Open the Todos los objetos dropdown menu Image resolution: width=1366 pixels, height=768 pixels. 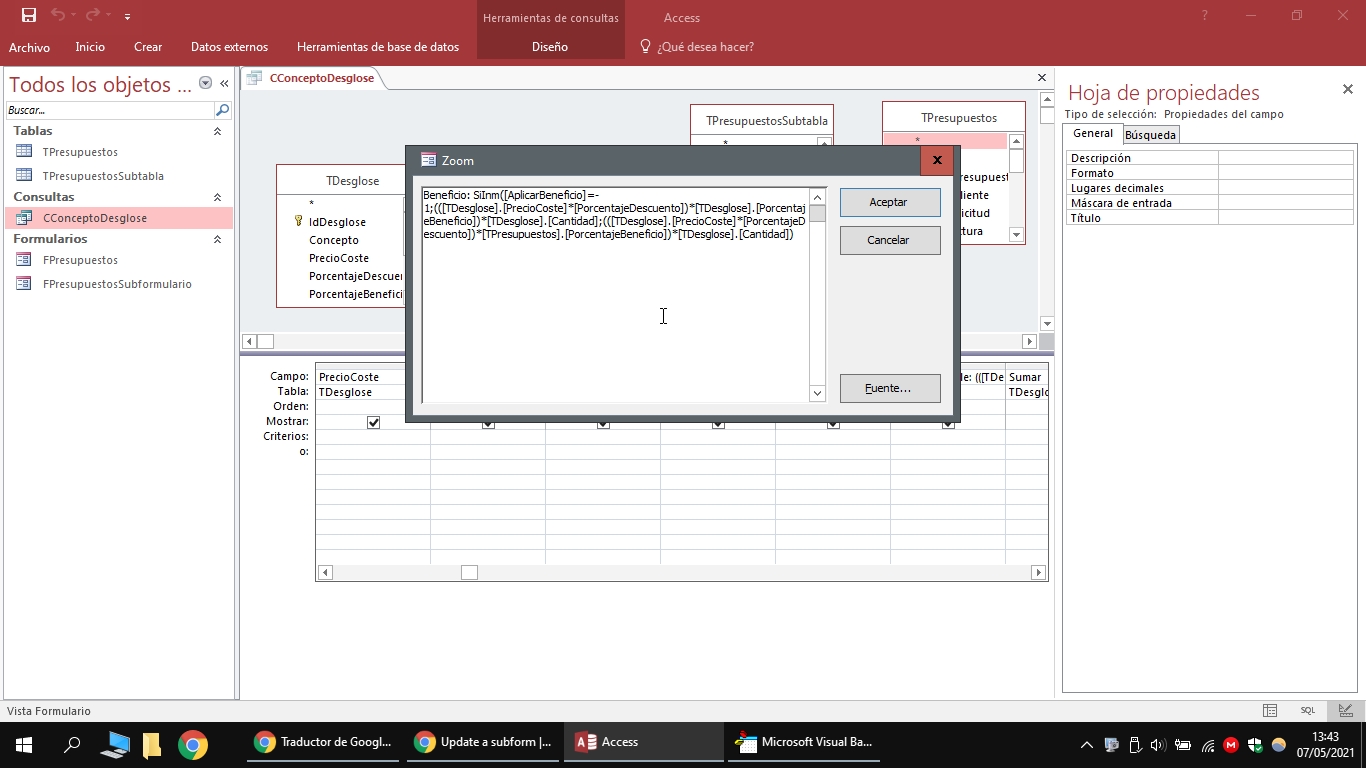point(205,84)
